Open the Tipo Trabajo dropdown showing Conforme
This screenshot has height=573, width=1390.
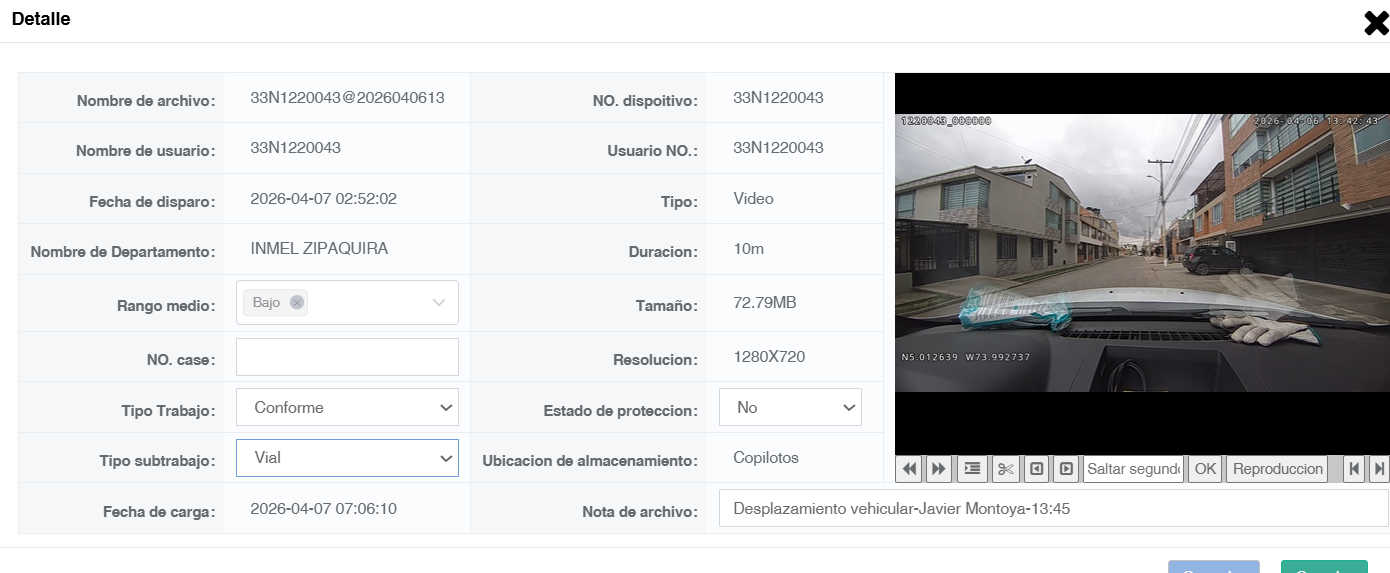click(x=347, y=407)
